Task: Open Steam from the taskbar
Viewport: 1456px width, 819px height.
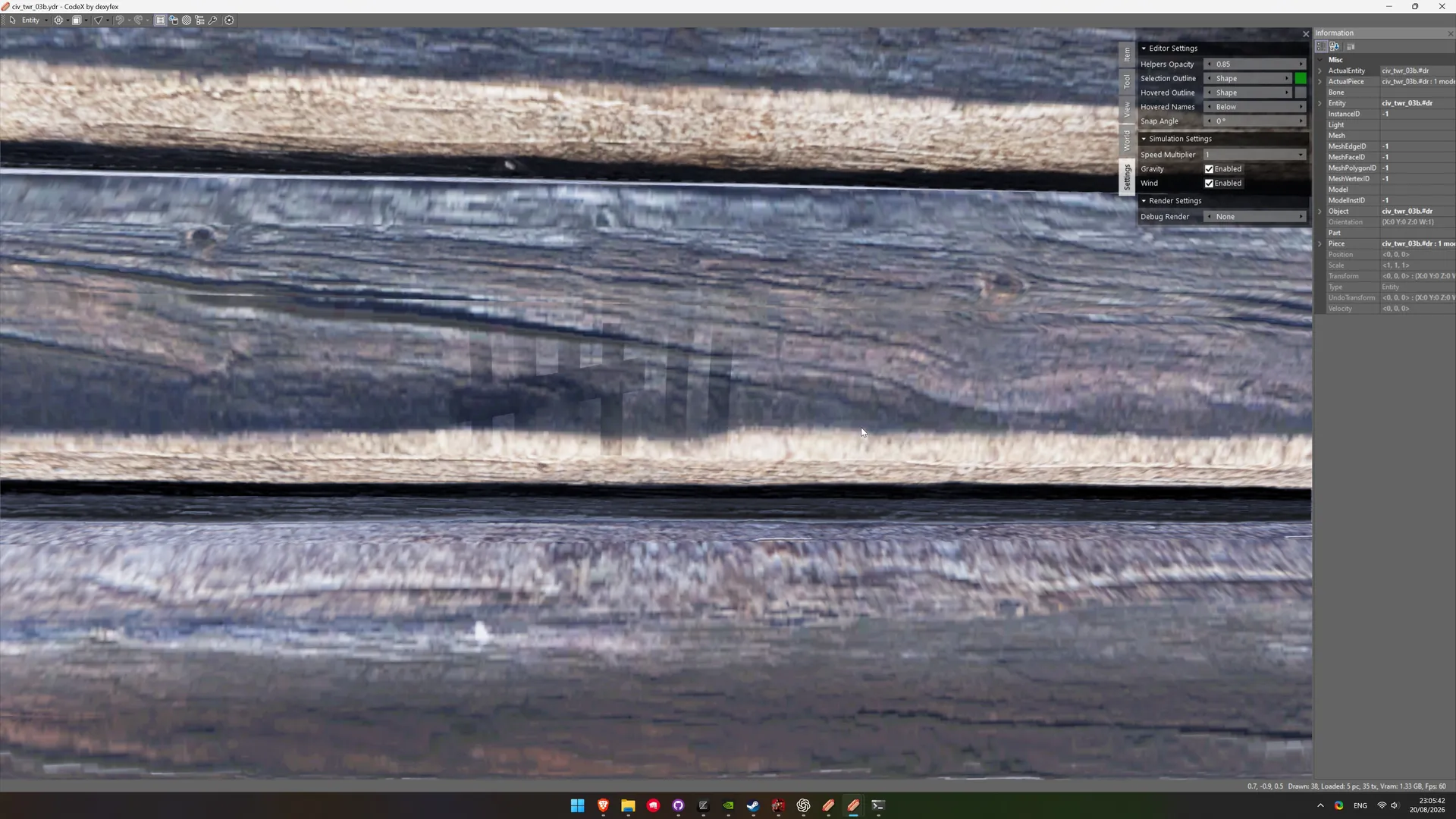Action: click(x=753, y=805)
